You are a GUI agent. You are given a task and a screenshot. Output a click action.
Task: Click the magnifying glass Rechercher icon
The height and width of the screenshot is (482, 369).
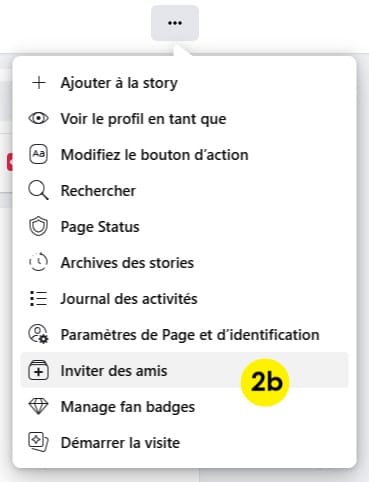(38, 190)
